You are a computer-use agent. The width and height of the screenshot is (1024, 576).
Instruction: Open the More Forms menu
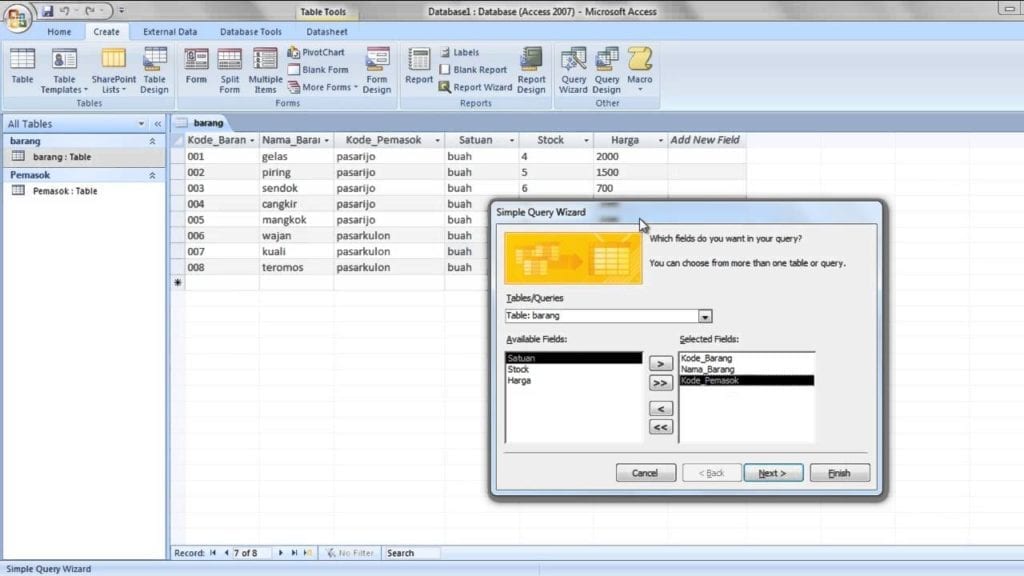[323, 87]
